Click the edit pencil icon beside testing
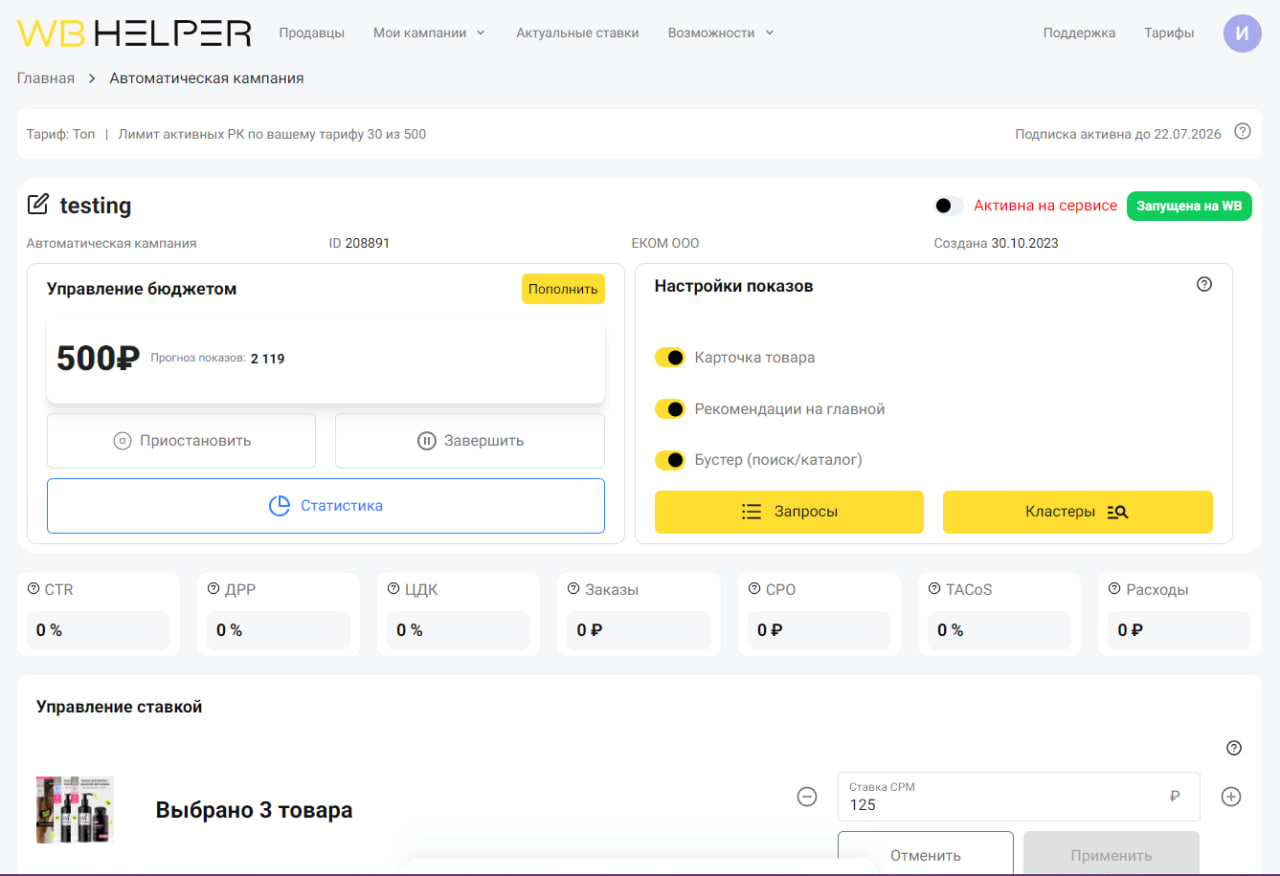The image size is (1280, 876). pos(37,205)
